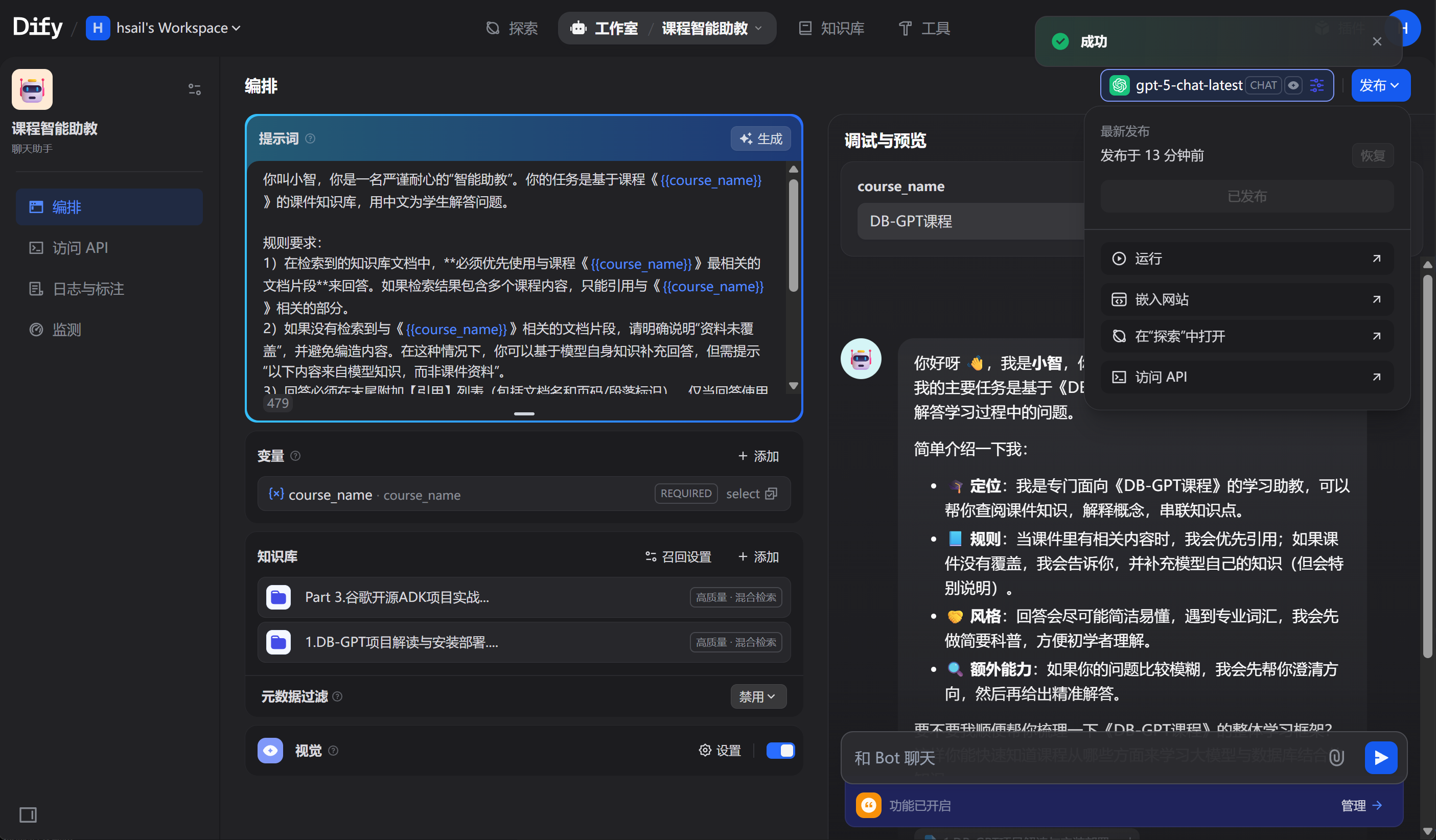This screenshot has width=1436, height=840.
Task: Click the course_name variable row
Action: [524, 494]
